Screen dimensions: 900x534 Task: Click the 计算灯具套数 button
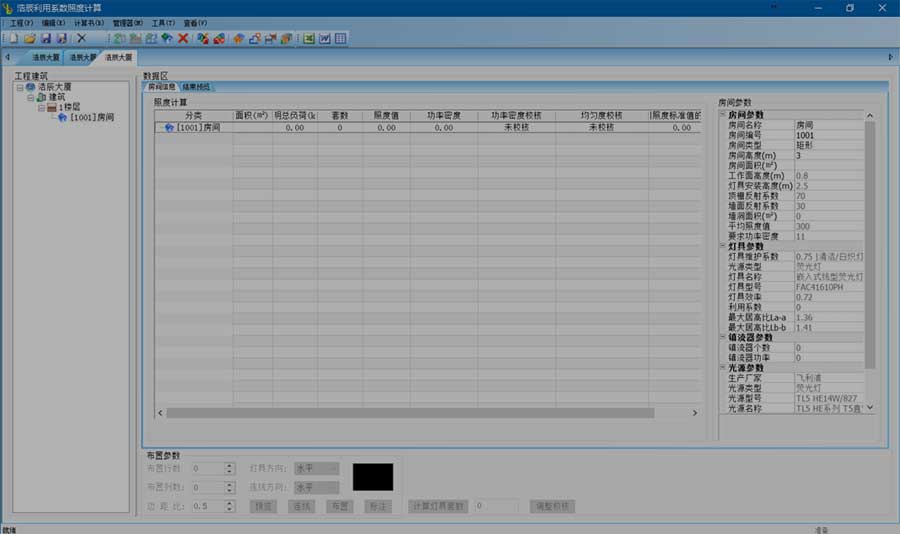point(439,506)
